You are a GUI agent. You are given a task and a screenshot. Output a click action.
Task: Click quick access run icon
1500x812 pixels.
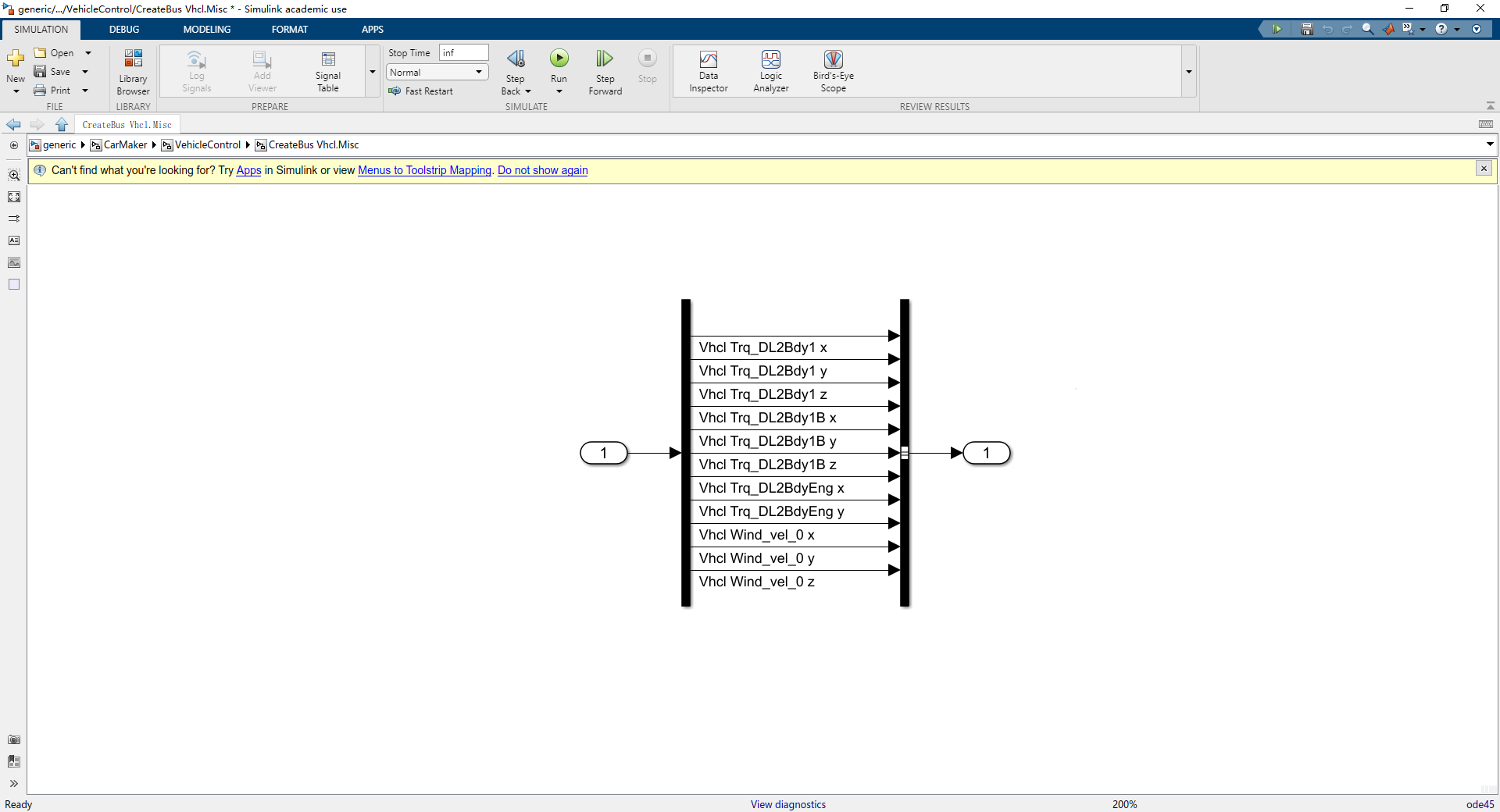[1277, 29]
